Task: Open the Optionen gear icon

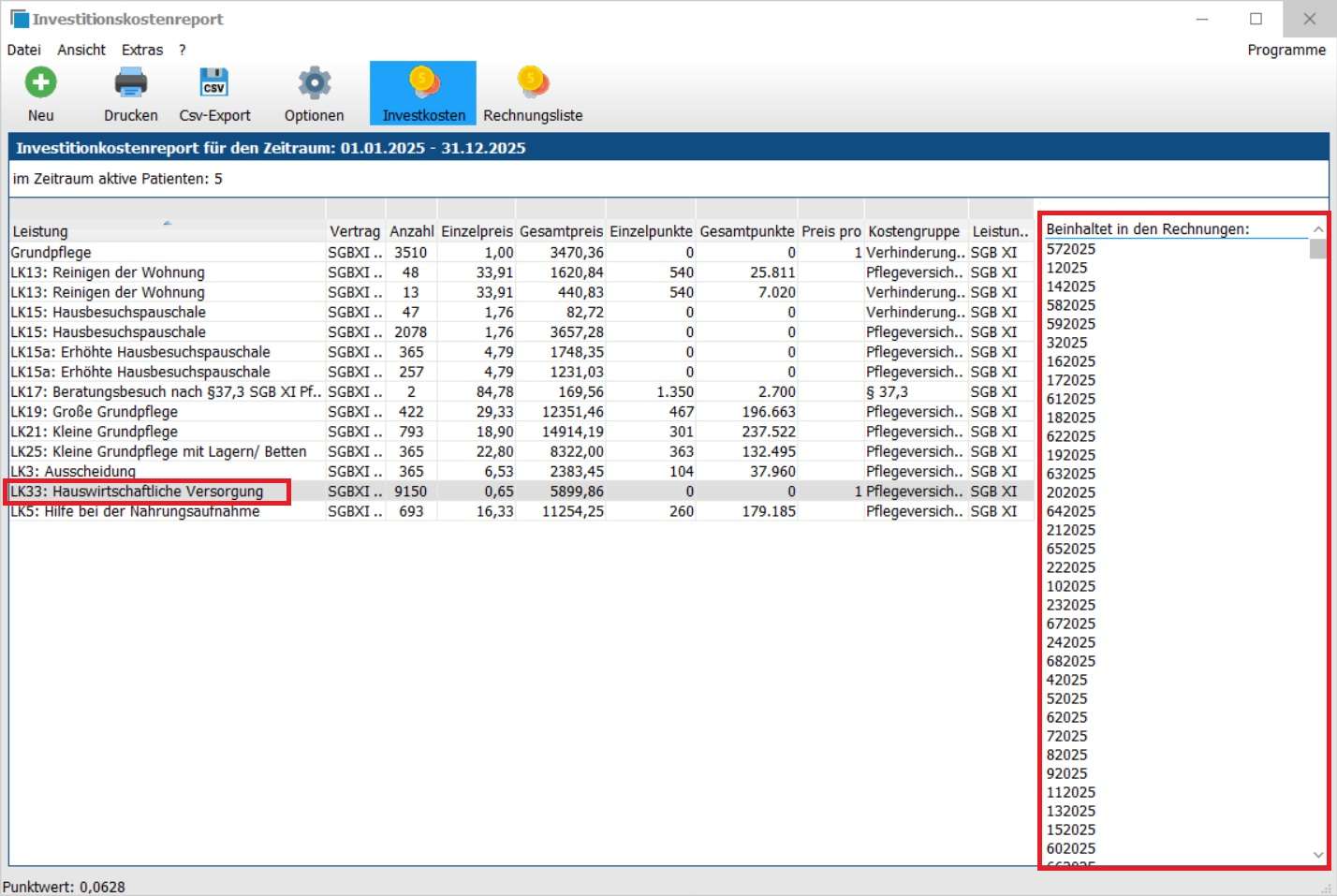Action: tap(314, 83)
